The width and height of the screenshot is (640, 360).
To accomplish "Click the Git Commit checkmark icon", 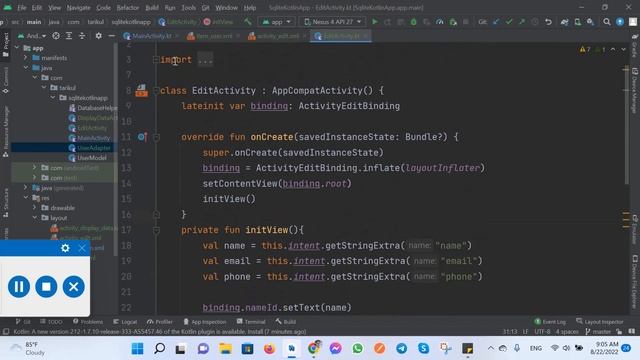I will [509, 22].
